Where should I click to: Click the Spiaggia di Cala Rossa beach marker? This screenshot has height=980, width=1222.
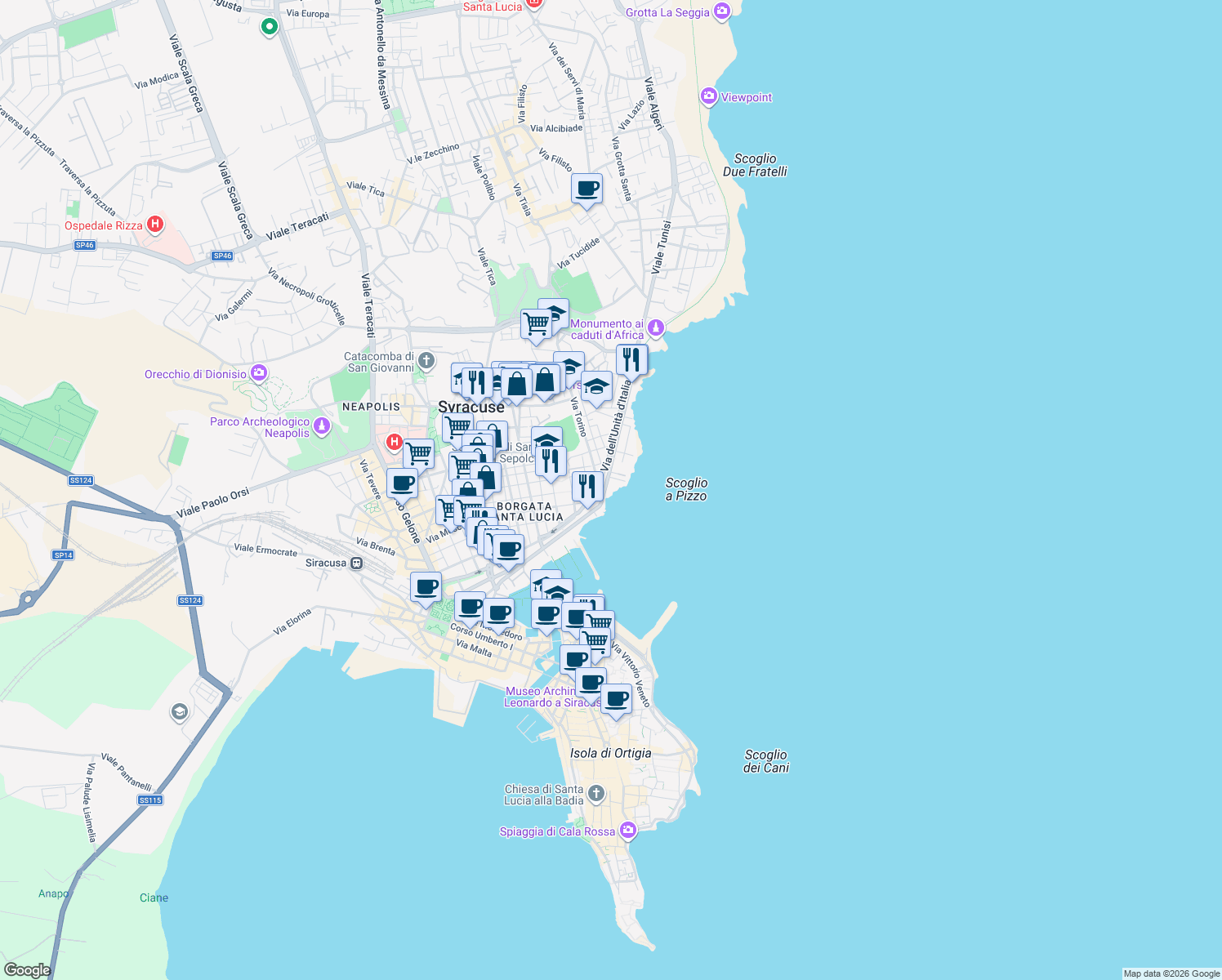pos(627,830)
